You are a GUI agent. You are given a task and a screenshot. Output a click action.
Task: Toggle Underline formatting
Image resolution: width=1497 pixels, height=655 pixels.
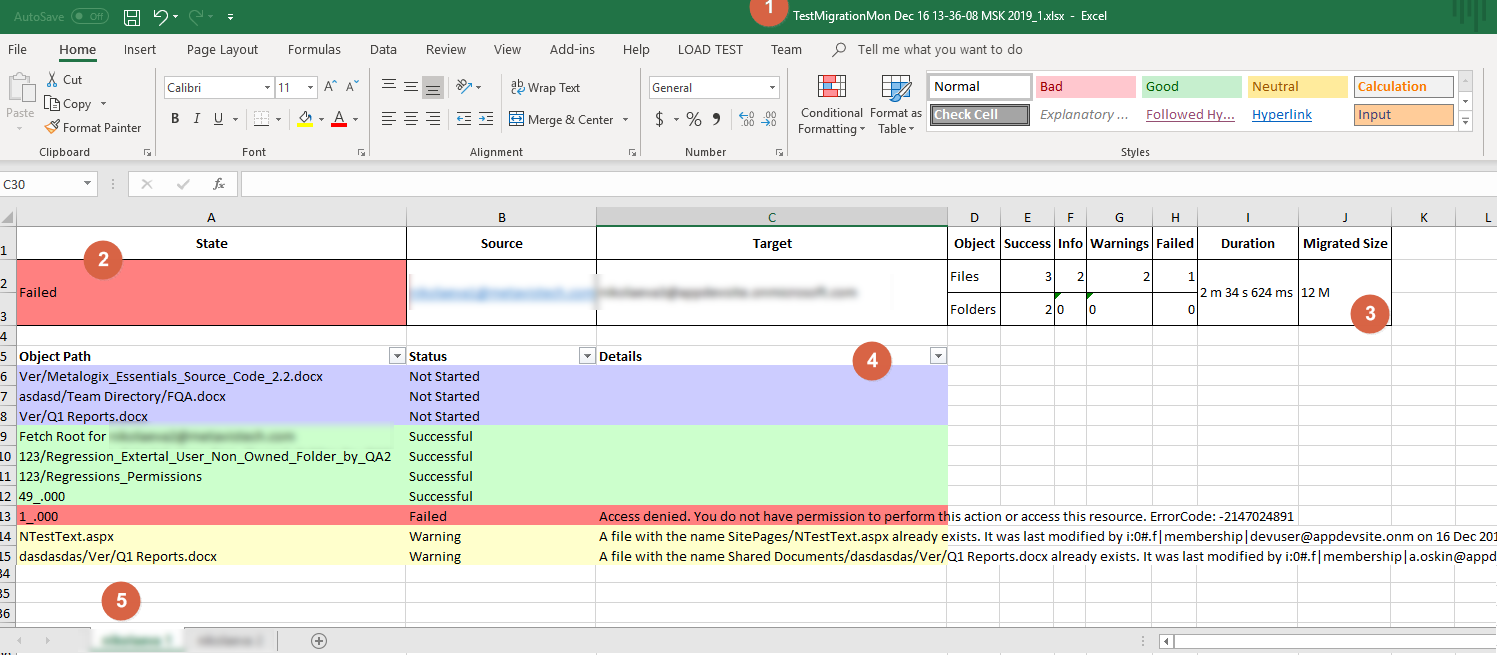point(219,119)
